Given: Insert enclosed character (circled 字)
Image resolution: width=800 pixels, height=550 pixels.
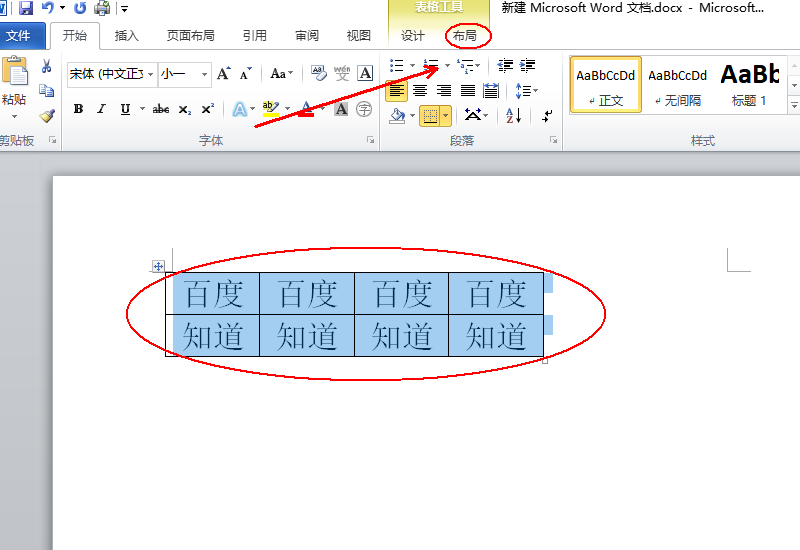Looking at the screenshot, I should (x=364, y=109).
